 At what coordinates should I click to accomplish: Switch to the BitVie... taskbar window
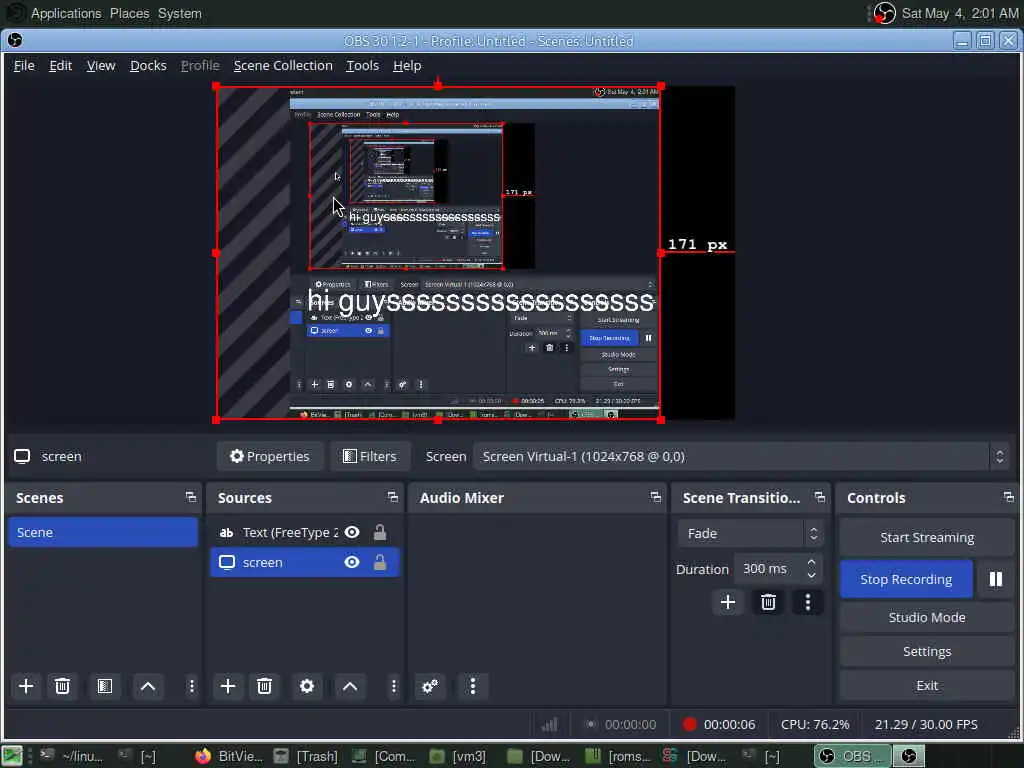tap(229, 756)
